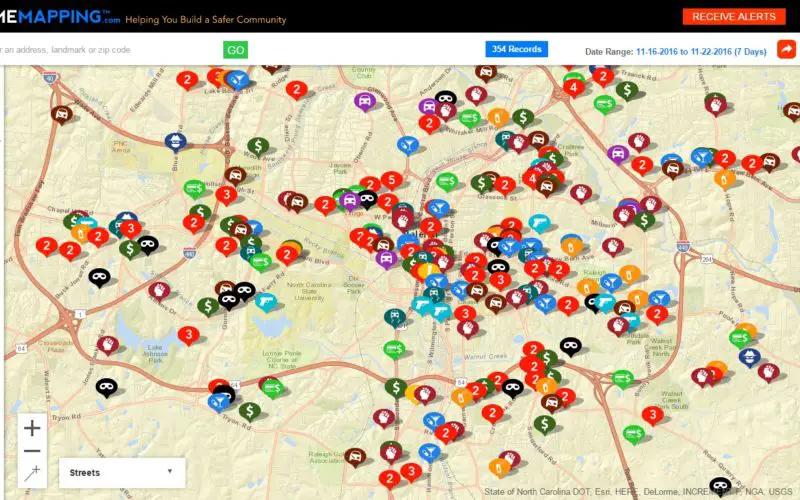Select black mask marker in bottom right corner

pyautogui.click(x=720, y=486)
